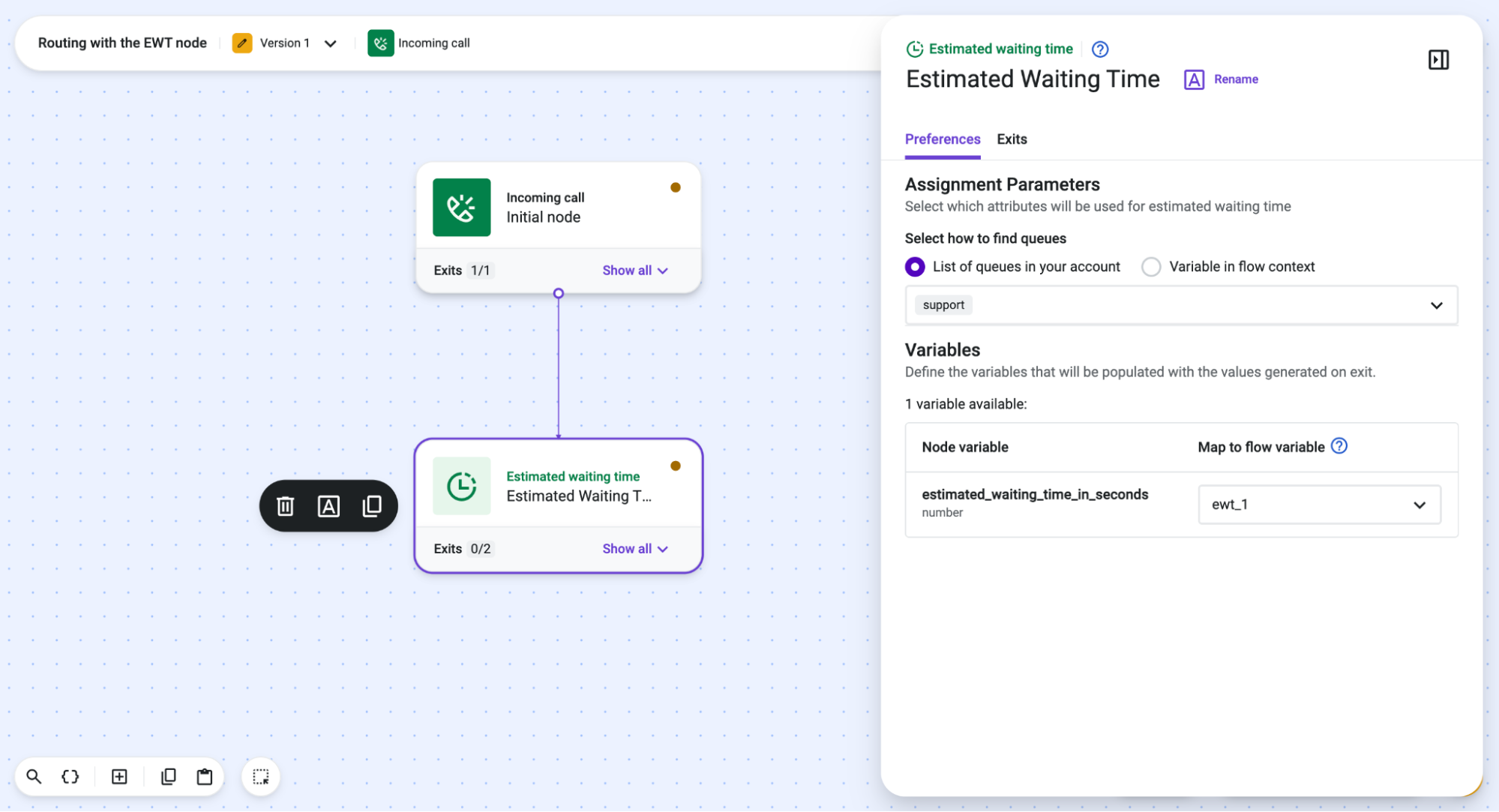This screenshot has height=812, width=1499.
Task: Click the Incoming call icon in top bar
Action: 381,43
